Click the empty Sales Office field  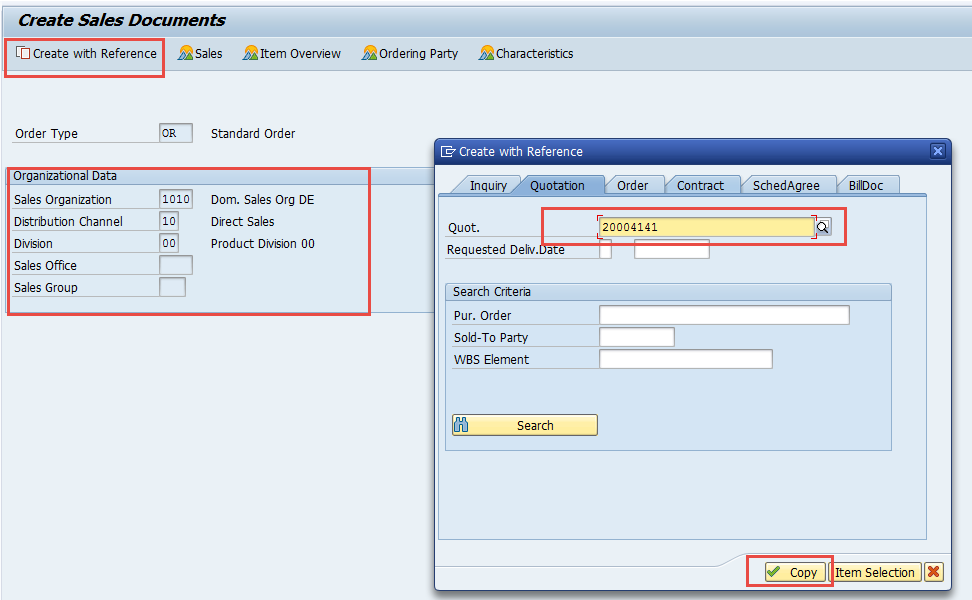tap(175, 265)
